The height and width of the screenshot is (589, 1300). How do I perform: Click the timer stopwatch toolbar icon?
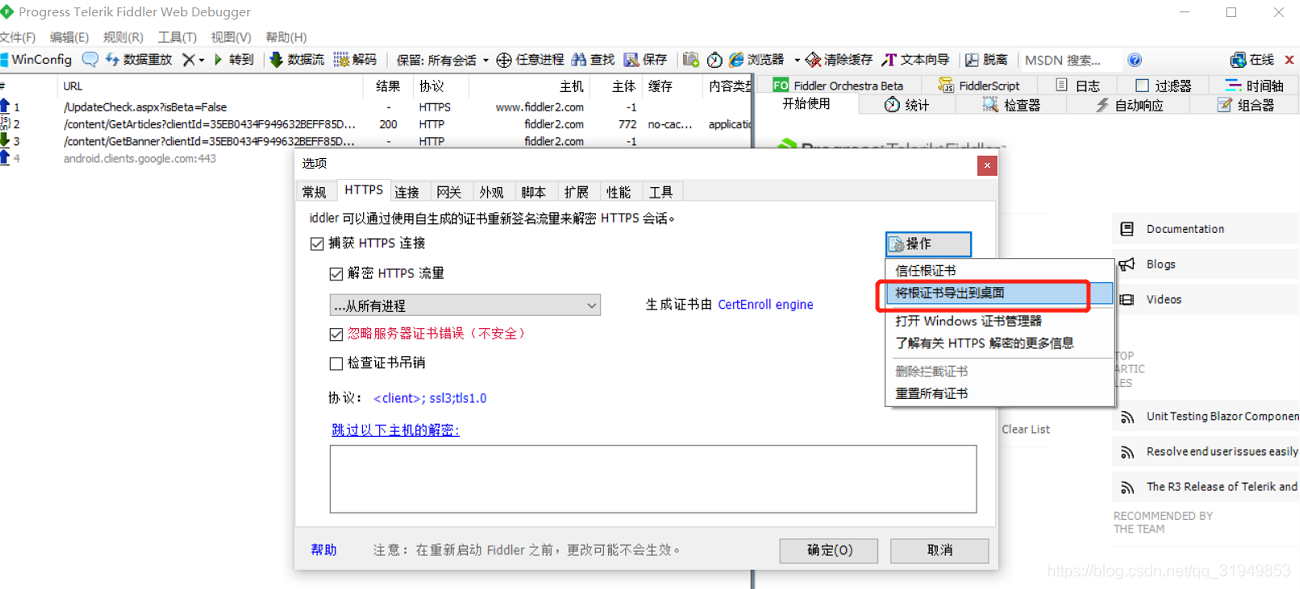tap(714, 60)
